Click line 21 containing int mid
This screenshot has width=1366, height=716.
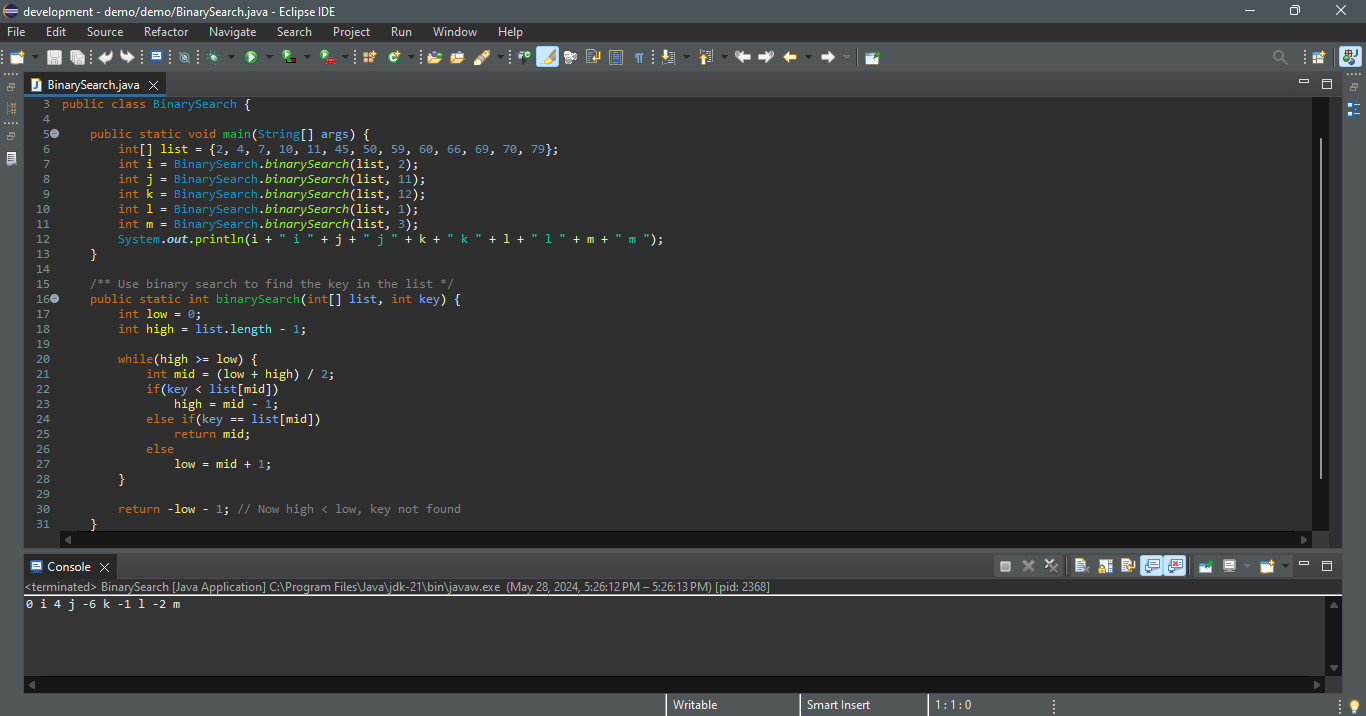click(240, 374)
